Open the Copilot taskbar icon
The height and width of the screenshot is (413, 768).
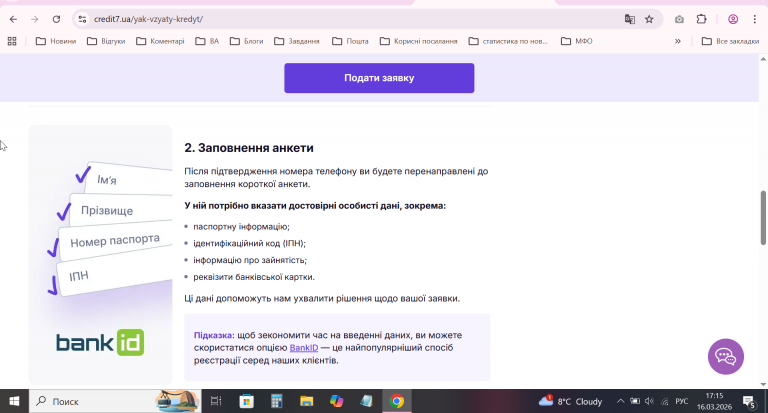336,401
